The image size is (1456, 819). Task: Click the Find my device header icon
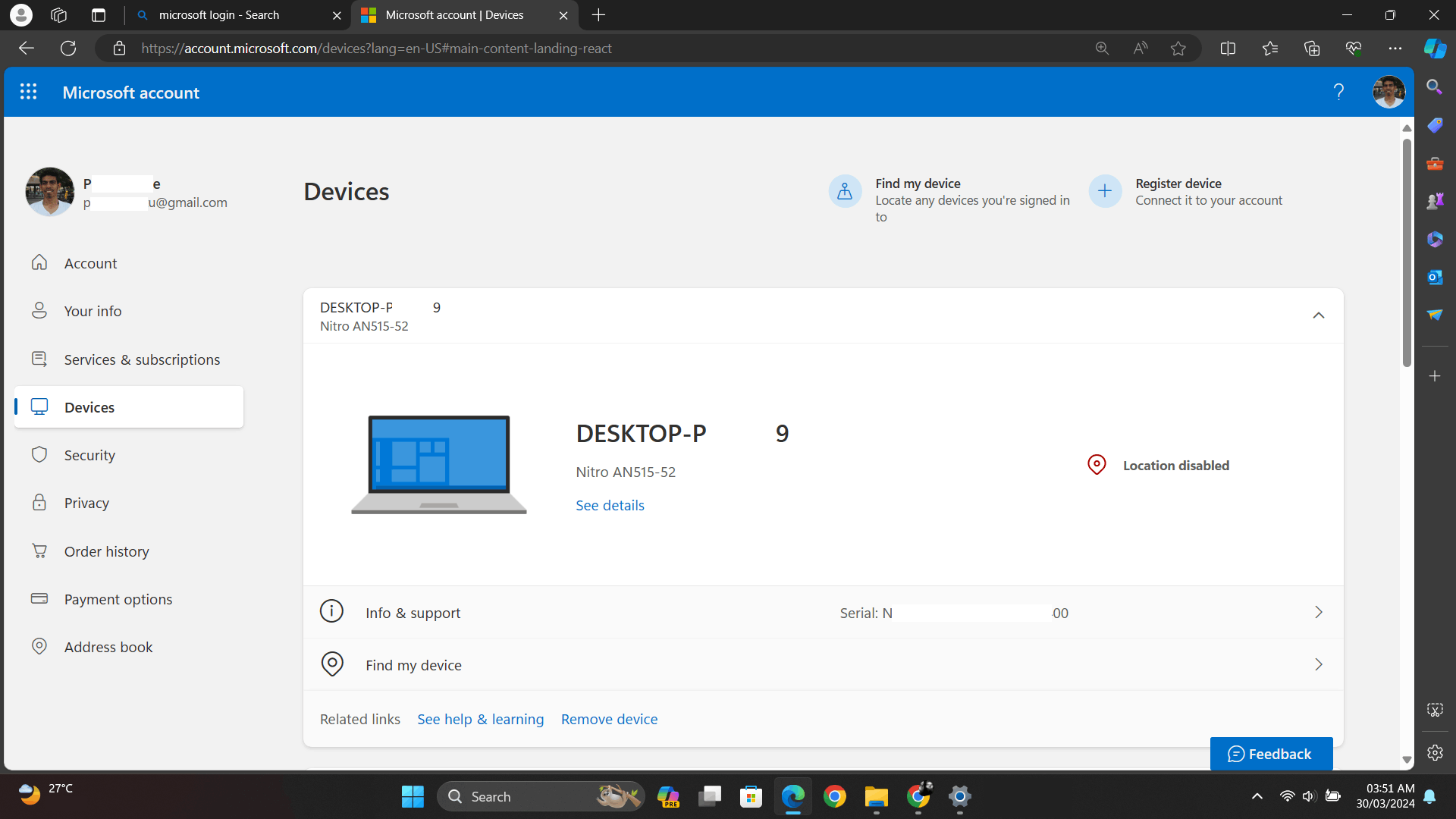click(x=845, y=192)
